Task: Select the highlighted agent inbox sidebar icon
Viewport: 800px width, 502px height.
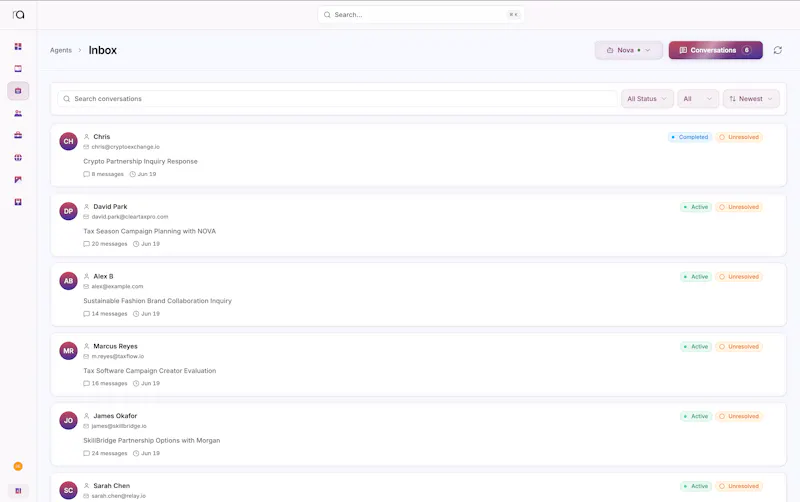Action: (18, 91)
